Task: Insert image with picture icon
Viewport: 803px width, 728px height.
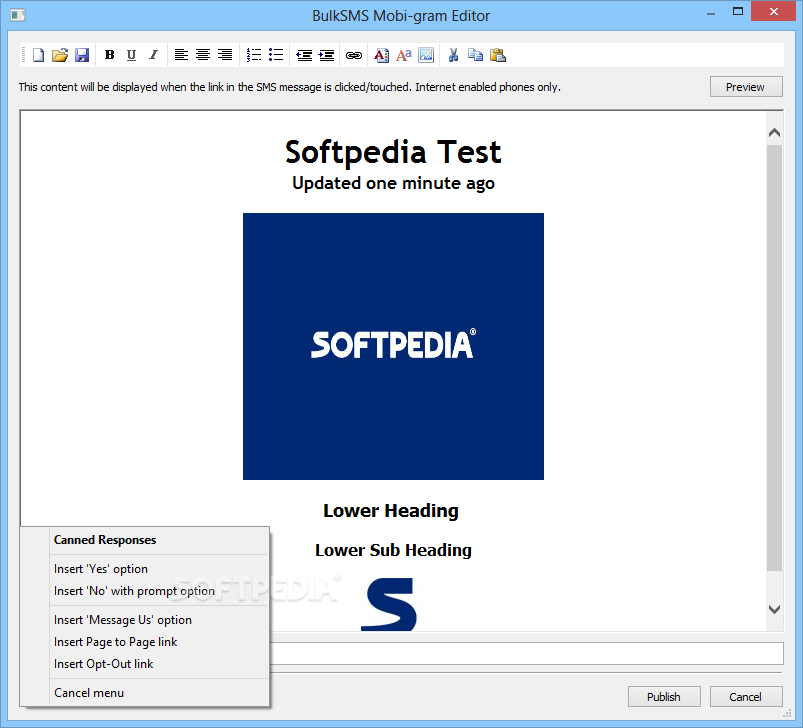Action: pyautogui.click(x=426, y=55)
